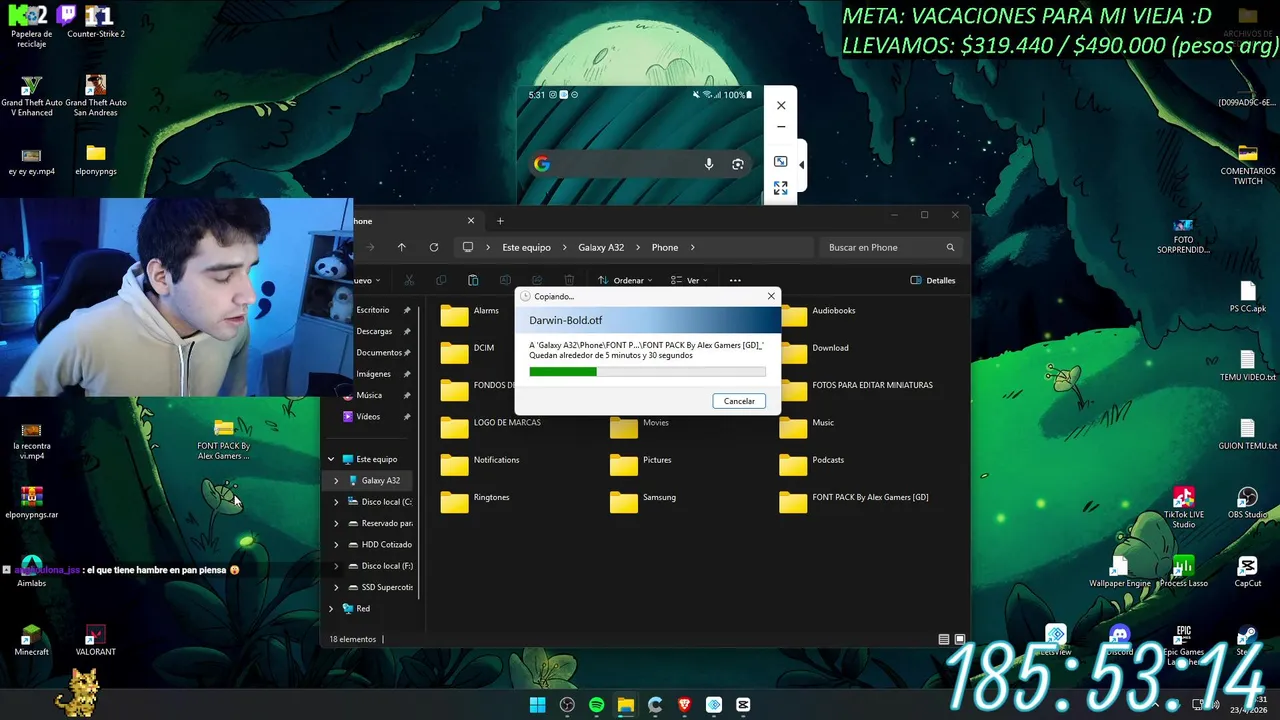Open the VALORANT desktop shortcut

click(x=96, y=640)
